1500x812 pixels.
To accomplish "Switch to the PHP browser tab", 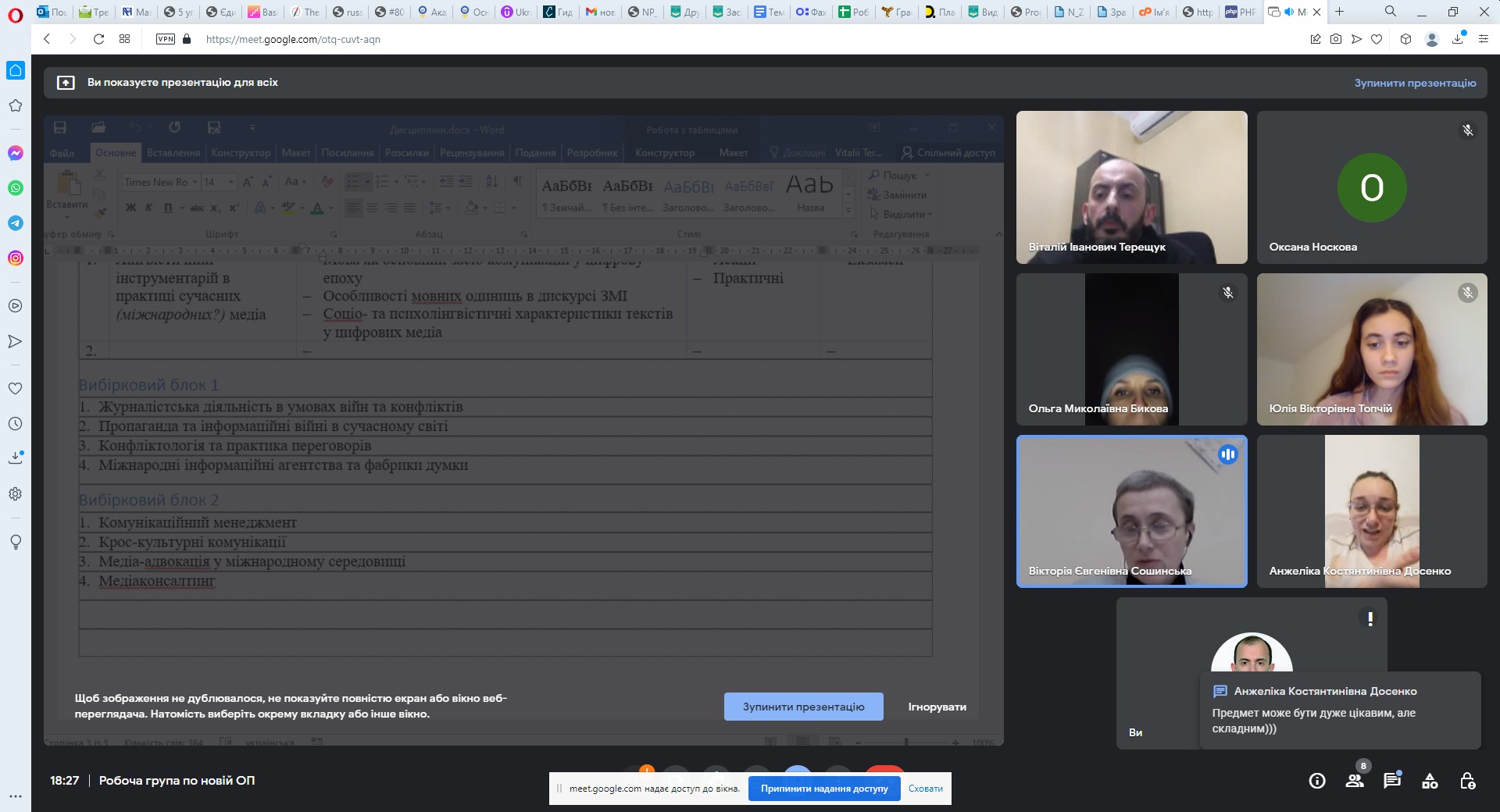I will [1240, 12].
